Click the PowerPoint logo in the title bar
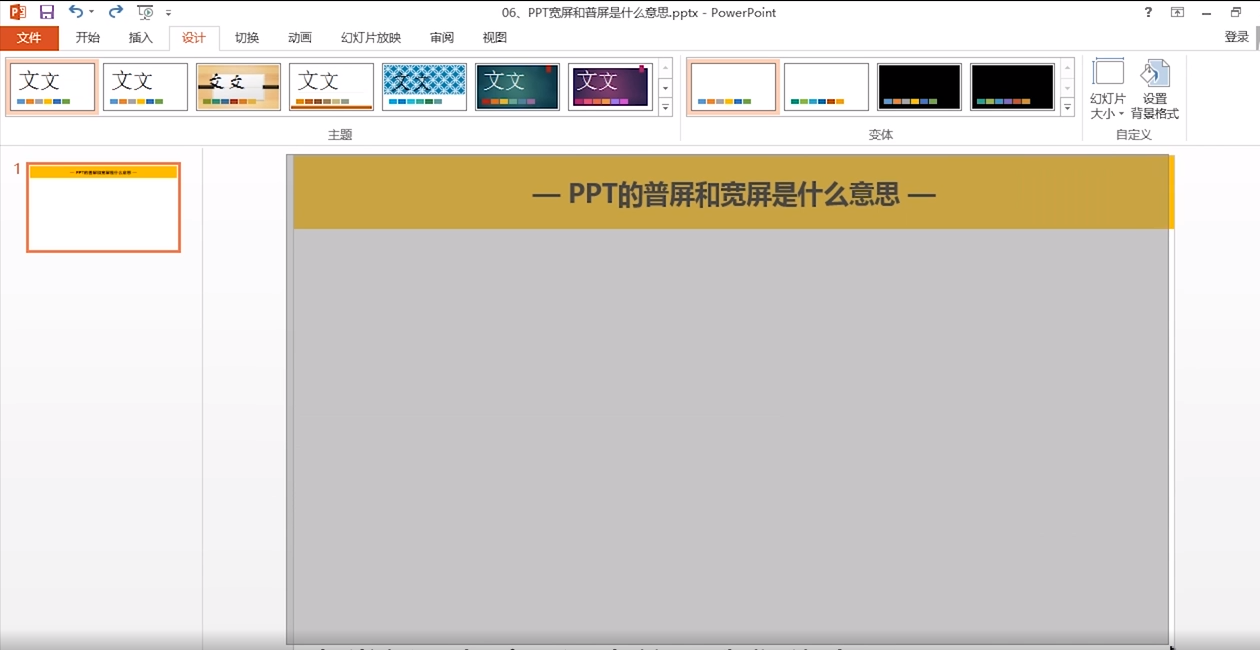This screenshot has width=1260, height=650. point(17,12)
